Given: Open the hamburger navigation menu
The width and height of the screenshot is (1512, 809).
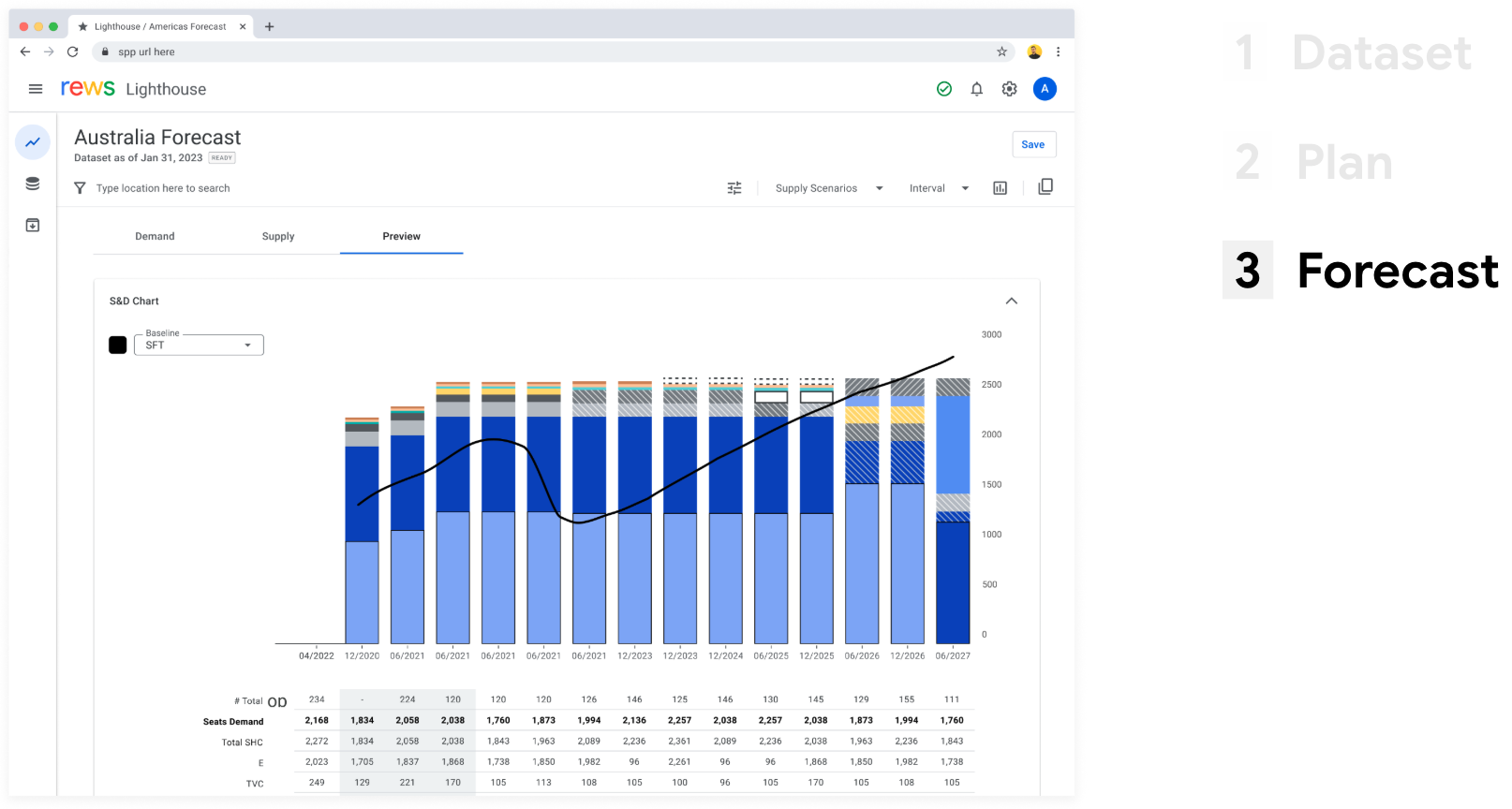Looking at the screenshot, I should [x=36, y=89].
